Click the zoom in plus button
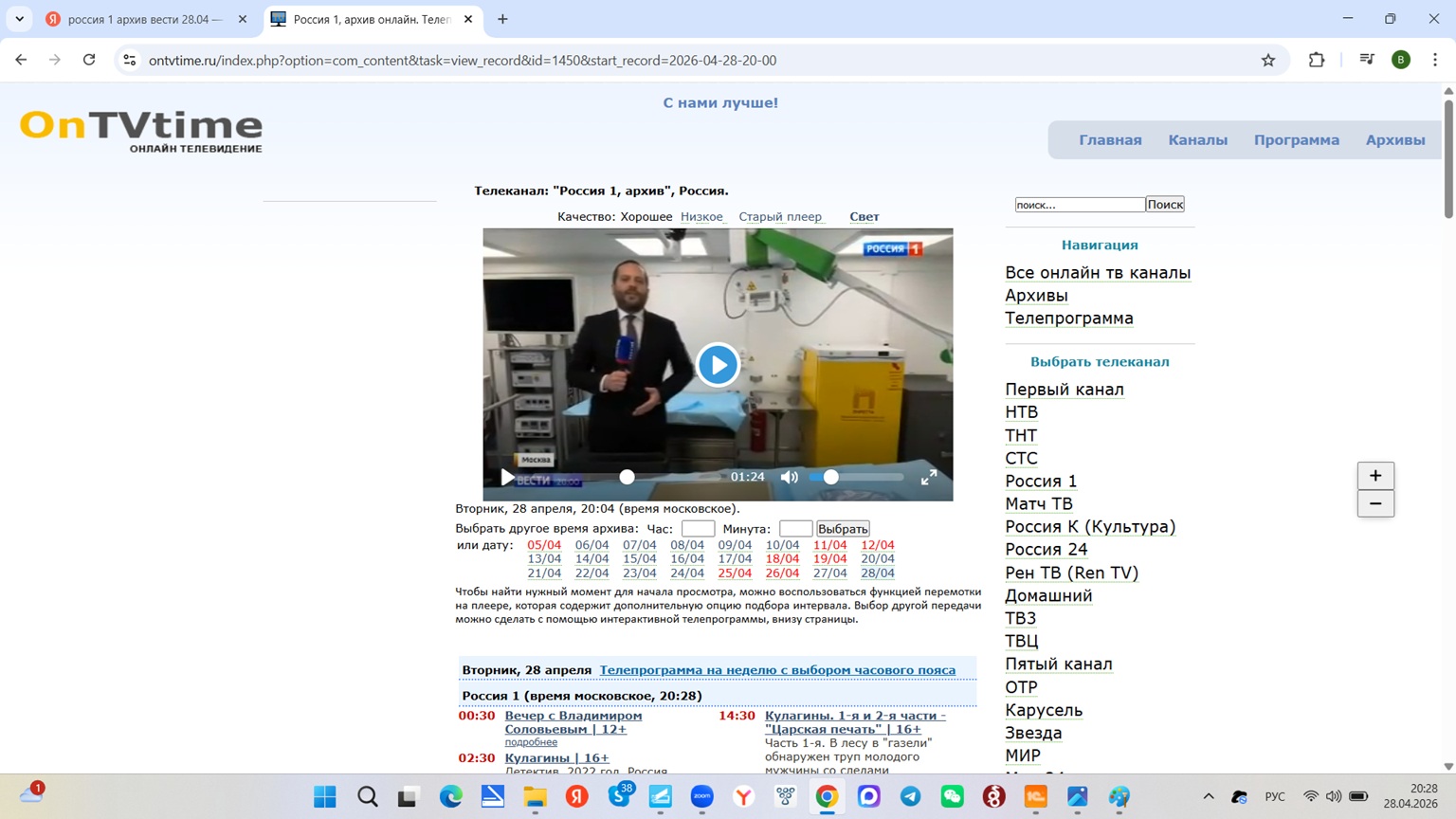Image resolution: width=1456 pixels, height=819 pixels. (1374, 476)
